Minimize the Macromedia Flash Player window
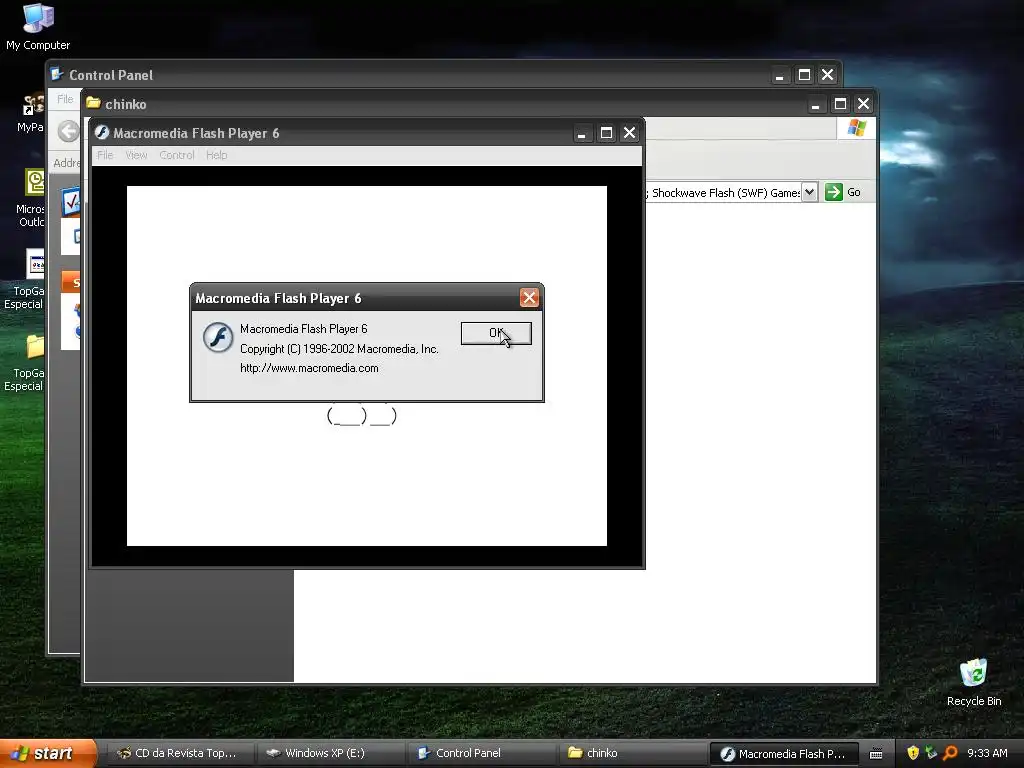This screenshot has height=768, width=1024. pos(581,133)
